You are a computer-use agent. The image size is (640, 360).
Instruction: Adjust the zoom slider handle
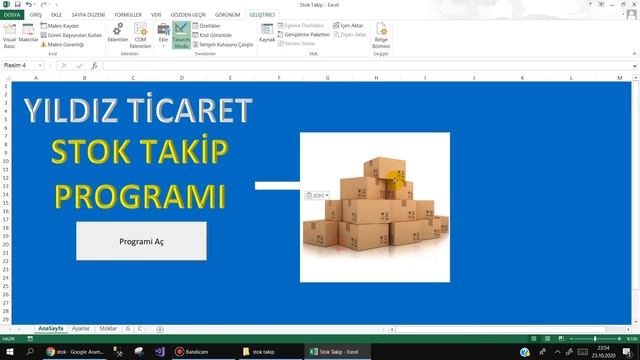595,339
